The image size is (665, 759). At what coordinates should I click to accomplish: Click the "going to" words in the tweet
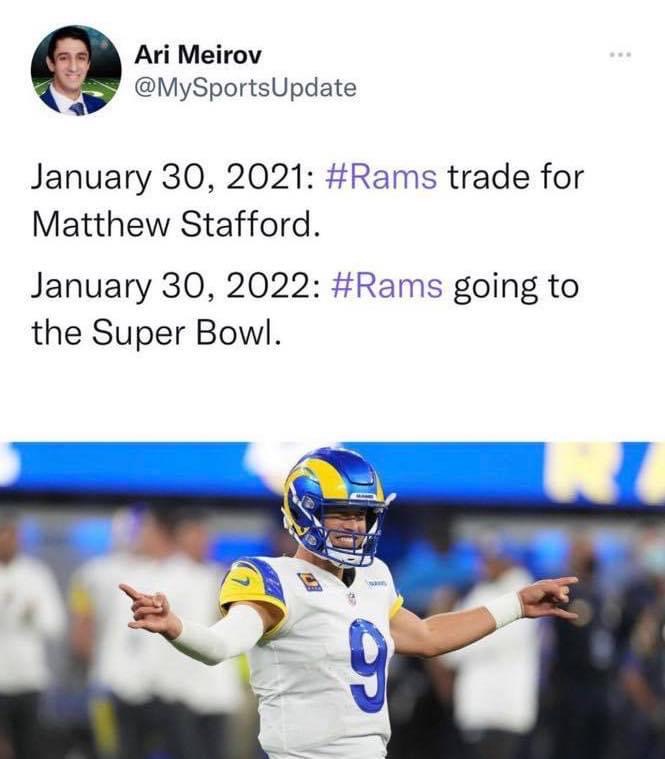tap(516, 287)
